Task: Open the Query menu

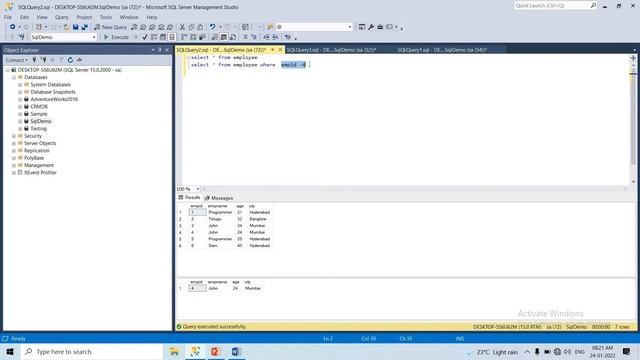Action: click(62, 17)
